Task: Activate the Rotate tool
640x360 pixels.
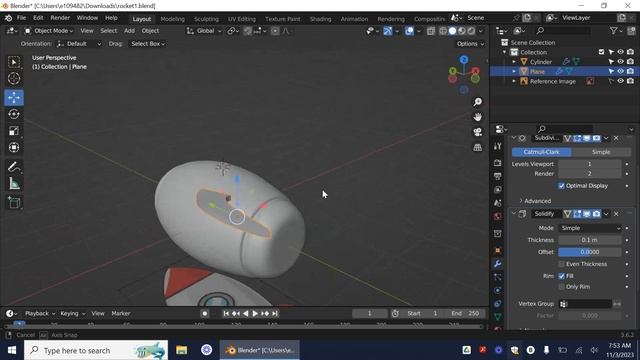Action: 14,114
